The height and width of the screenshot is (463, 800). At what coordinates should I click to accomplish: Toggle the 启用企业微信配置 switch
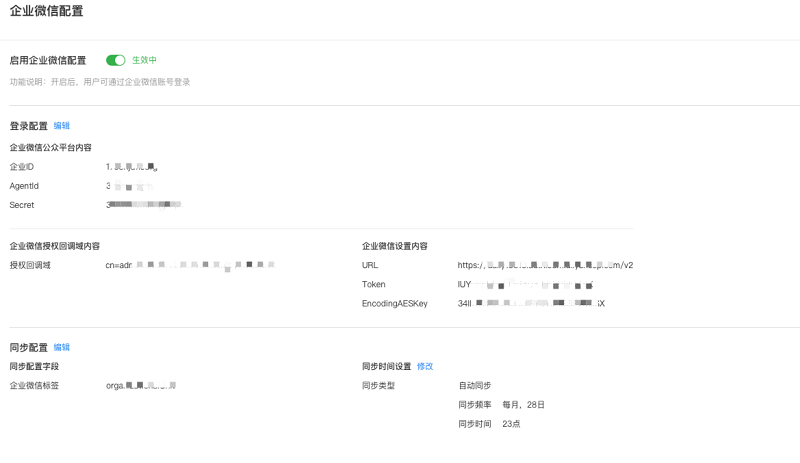click(x=115, y=61)
